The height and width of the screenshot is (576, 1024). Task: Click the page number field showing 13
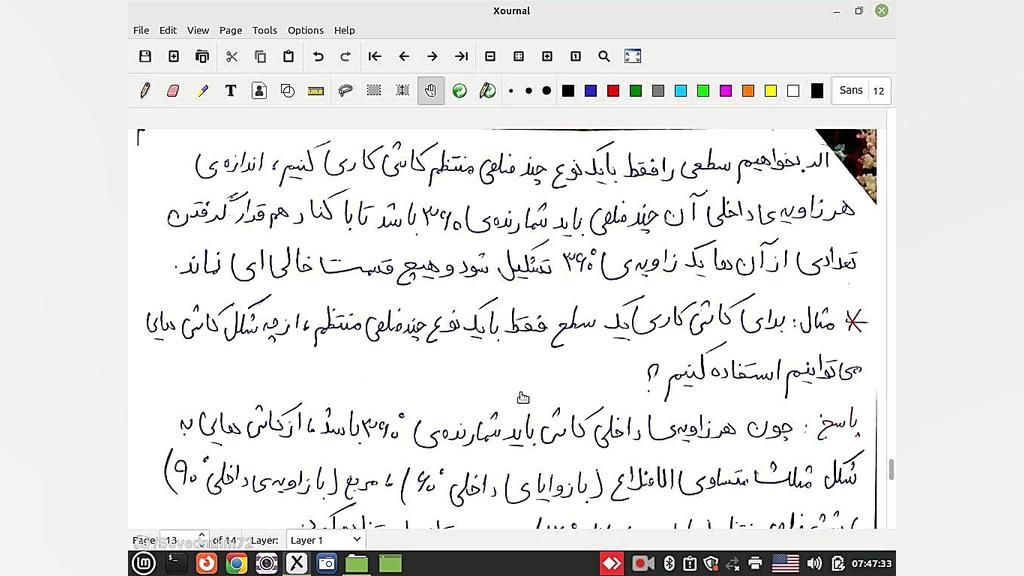click(x=179, y=540)
